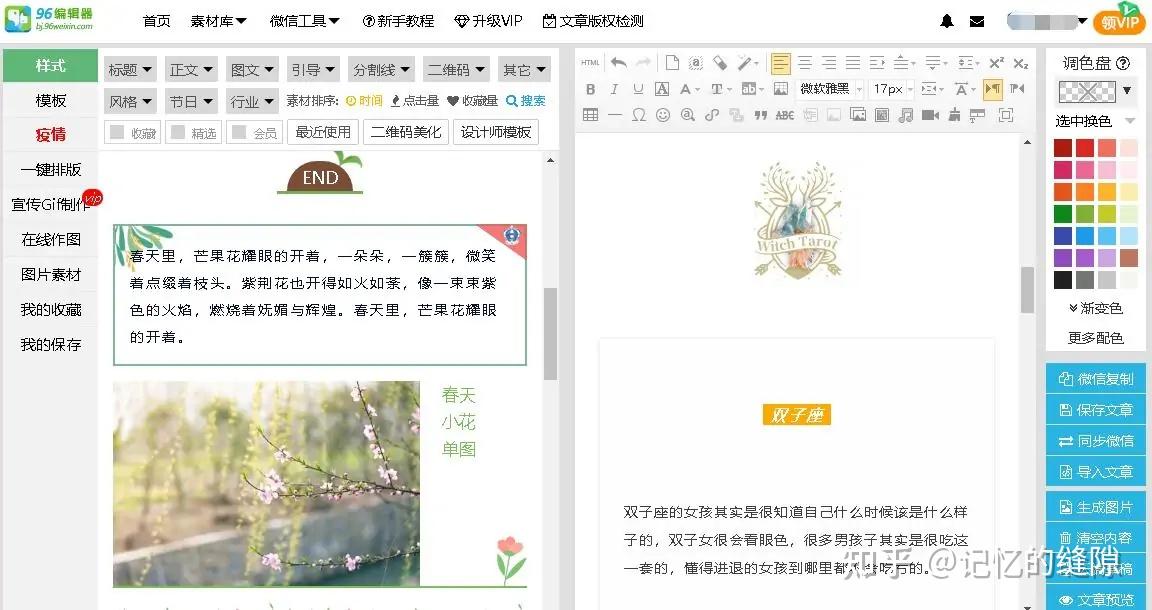Click the 生成图片 button

click(1095, 507)
